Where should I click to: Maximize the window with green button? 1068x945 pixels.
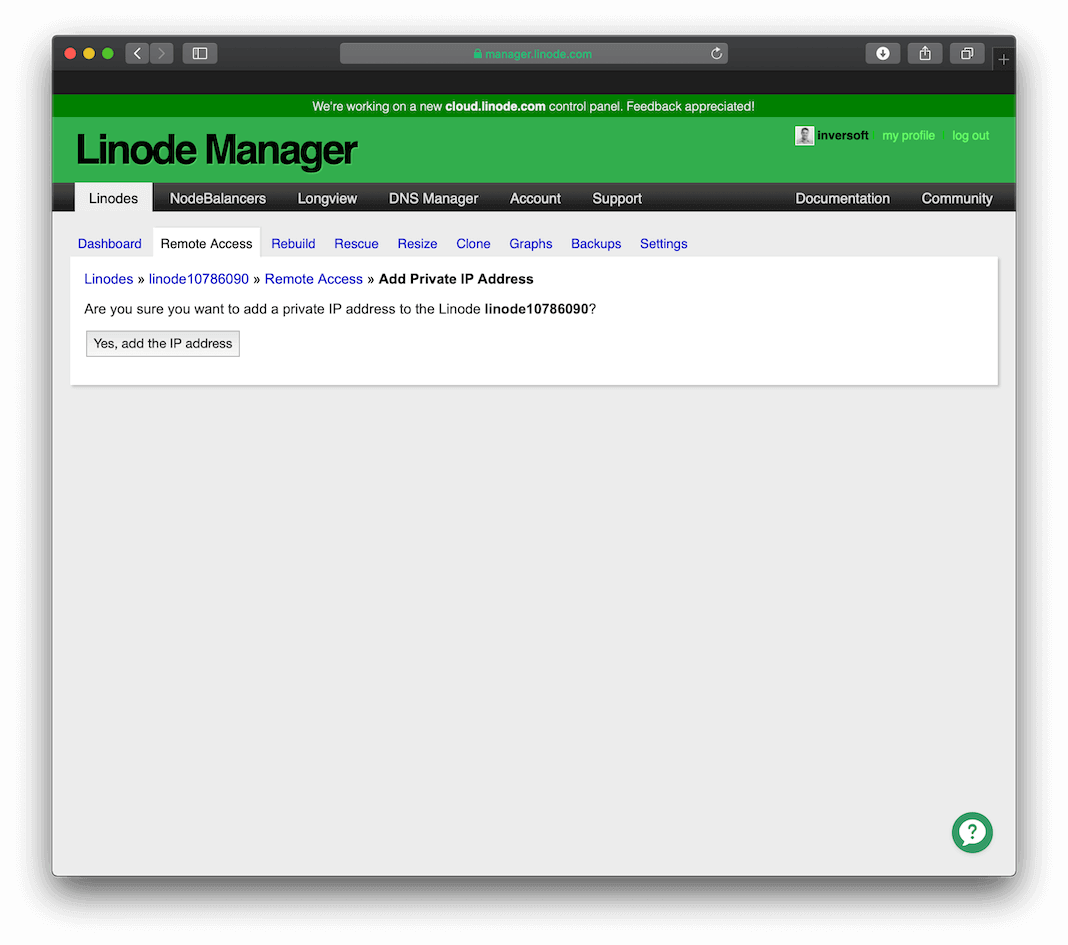108,53
